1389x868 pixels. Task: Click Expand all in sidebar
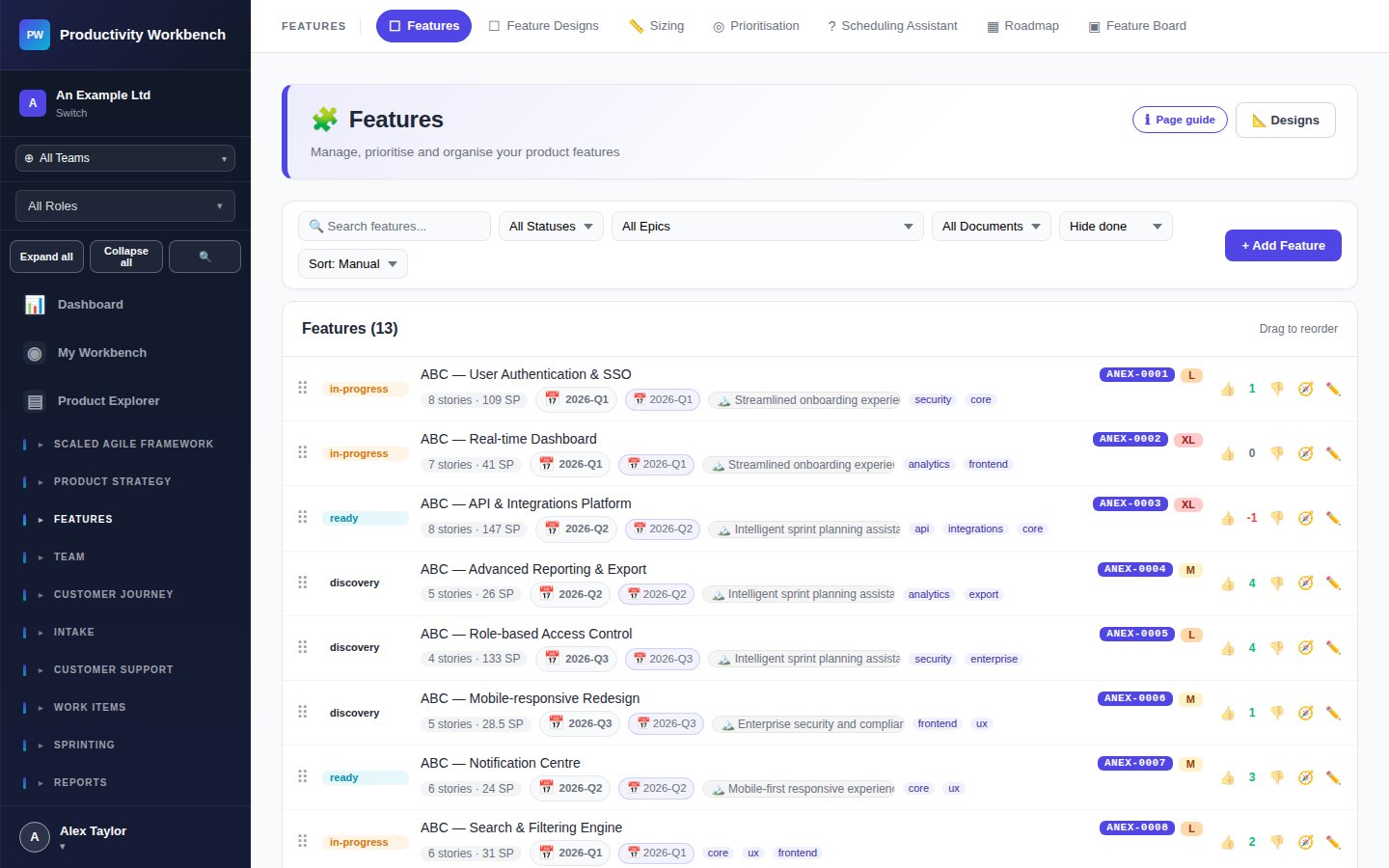46,257
